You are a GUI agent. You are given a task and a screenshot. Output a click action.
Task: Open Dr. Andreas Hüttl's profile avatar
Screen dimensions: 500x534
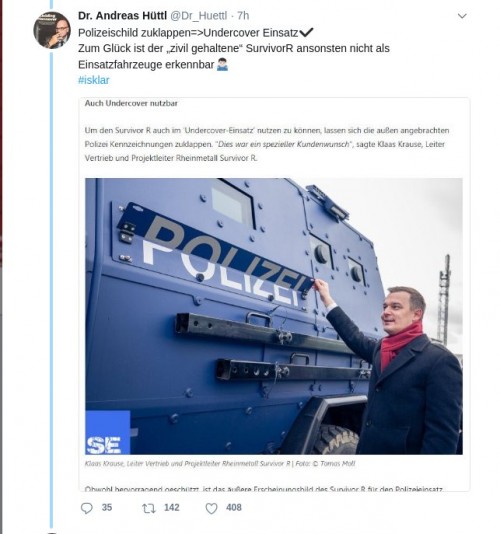tap(52, 30)
